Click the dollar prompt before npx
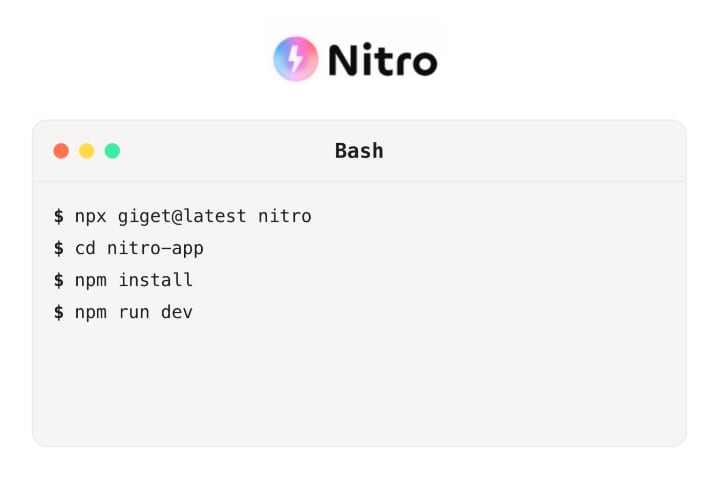The height and width of the screenshot is (480, 720). pyautogui.click(x=59, y=216)
